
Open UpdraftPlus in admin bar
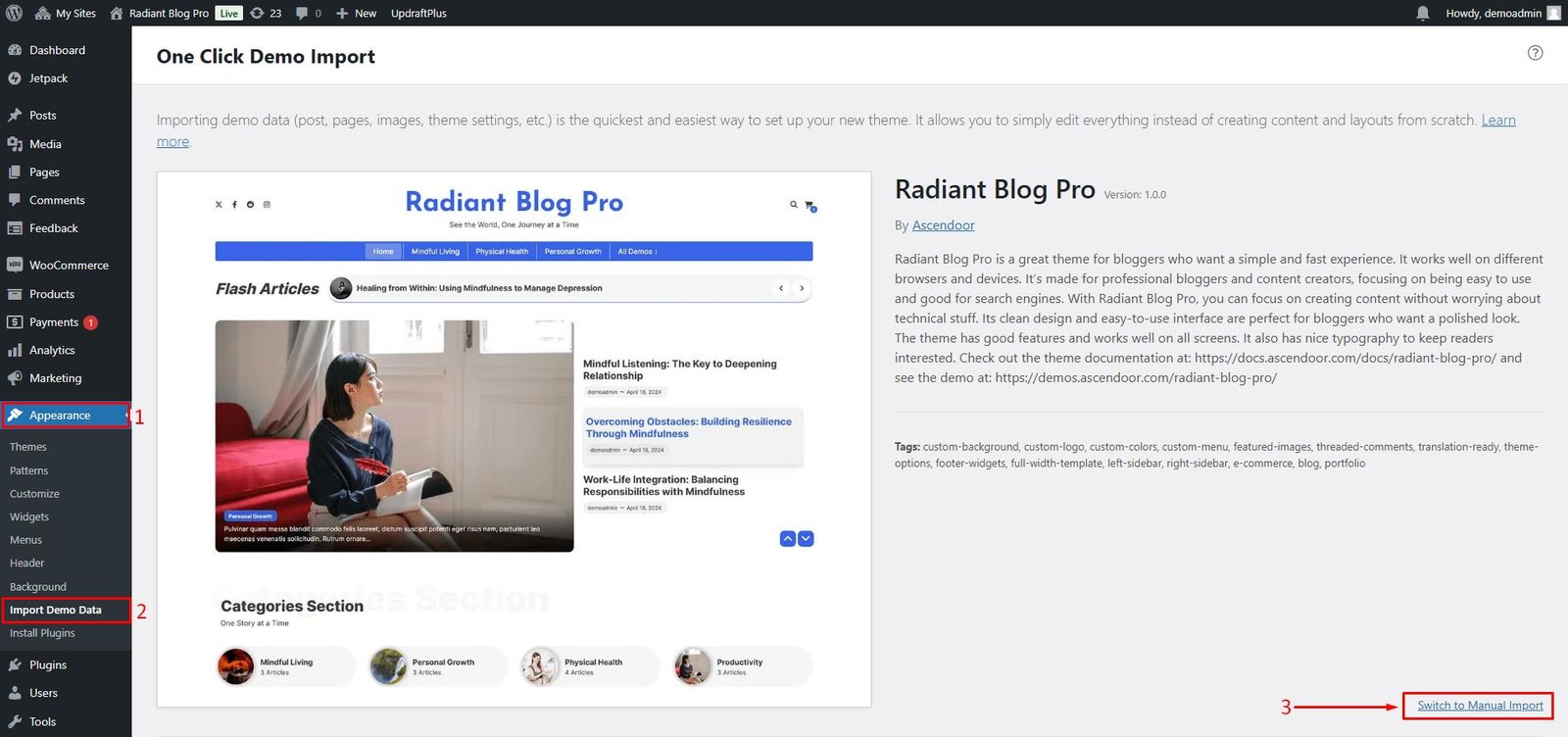coord(418,13)
